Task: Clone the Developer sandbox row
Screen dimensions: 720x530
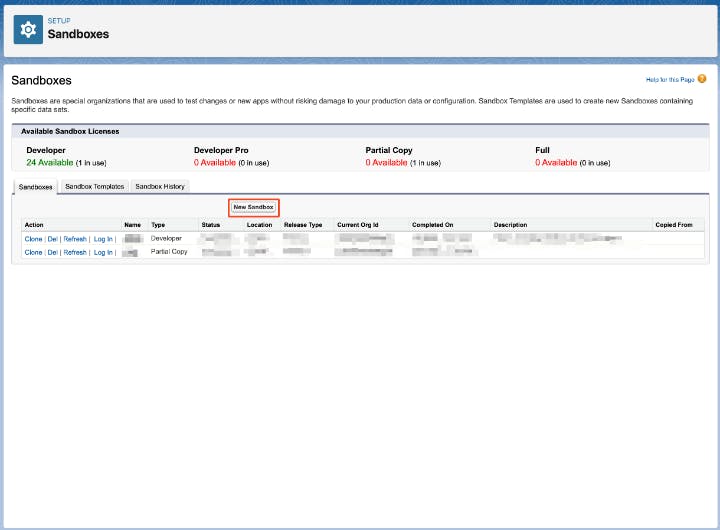Action: tap(34, 239)
